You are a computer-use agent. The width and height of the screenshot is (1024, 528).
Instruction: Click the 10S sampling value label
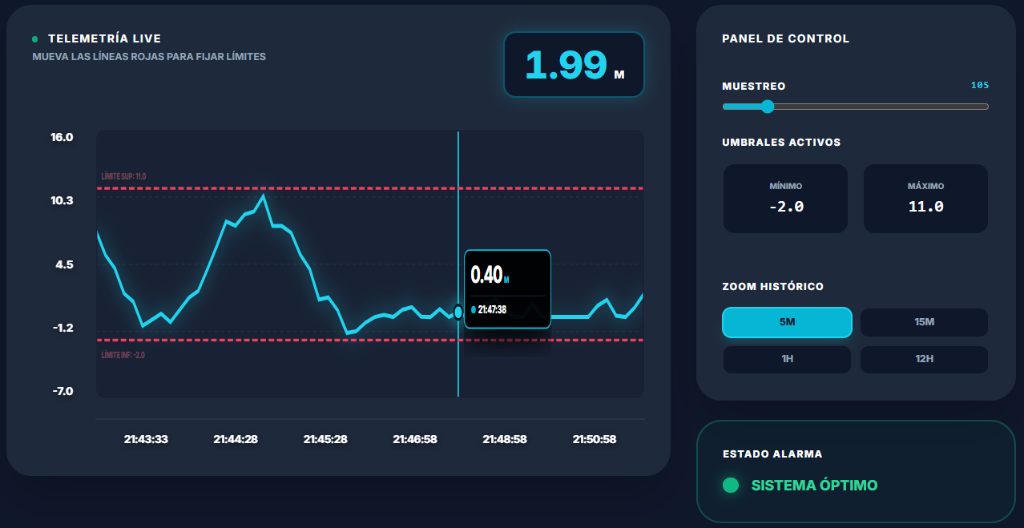click(979, 85)
